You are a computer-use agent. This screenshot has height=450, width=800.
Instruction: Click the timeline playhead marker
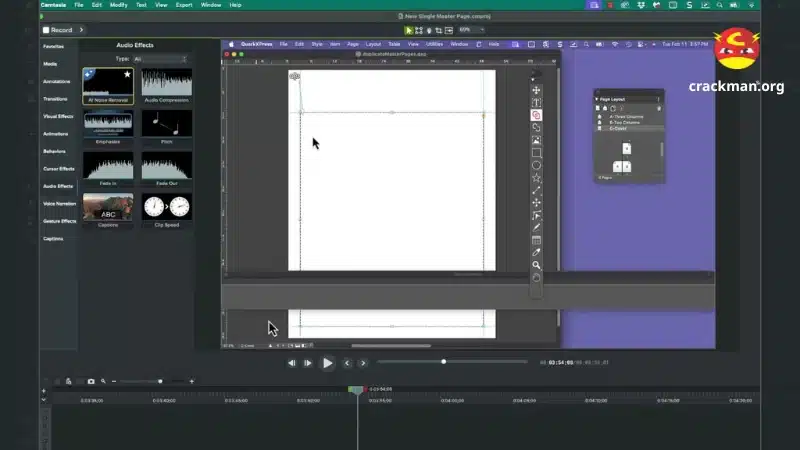point(357,390)
